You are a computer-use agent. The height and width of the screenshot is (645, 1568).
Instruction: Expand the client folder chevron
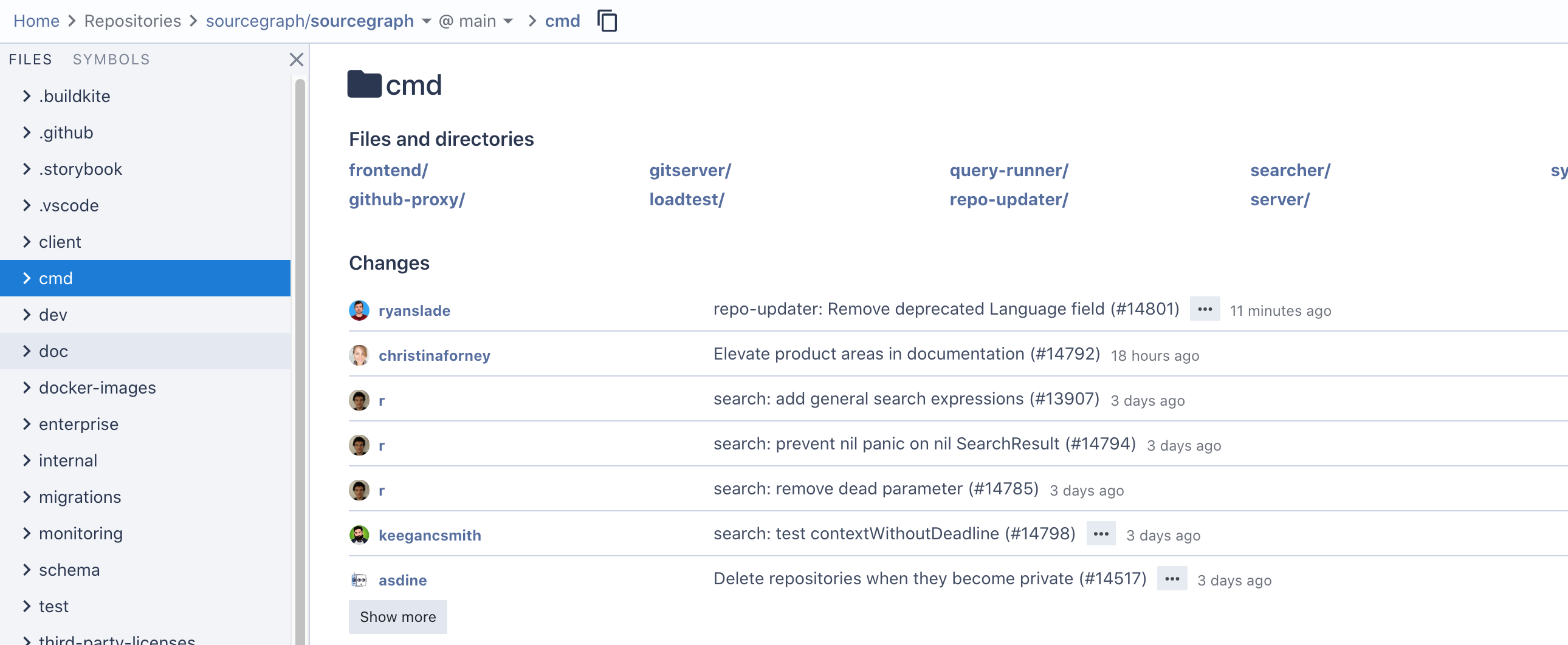(x=26, y=242)
